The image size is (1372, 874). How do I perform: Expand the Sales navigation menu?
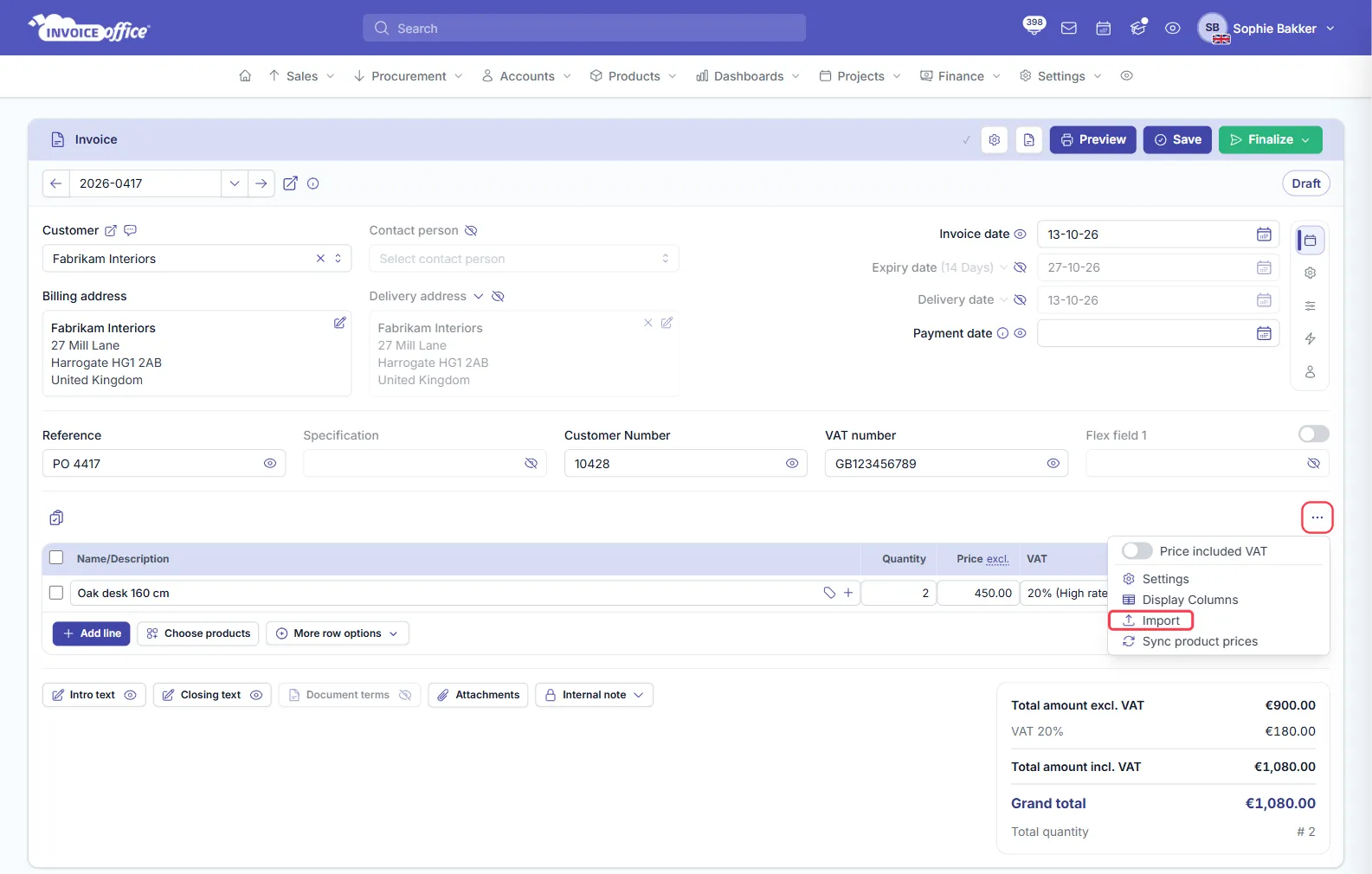click(x=301, y=76)
